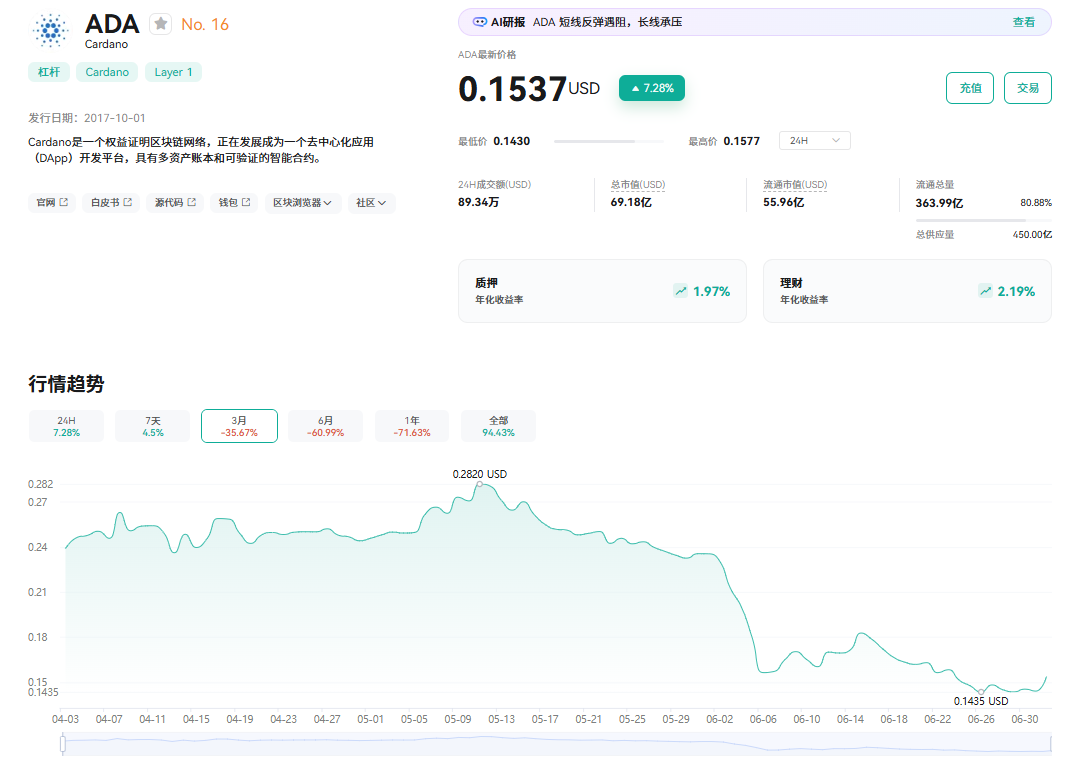Click the 杠杆 tag

pyautogui.click(x=48, y=72)
